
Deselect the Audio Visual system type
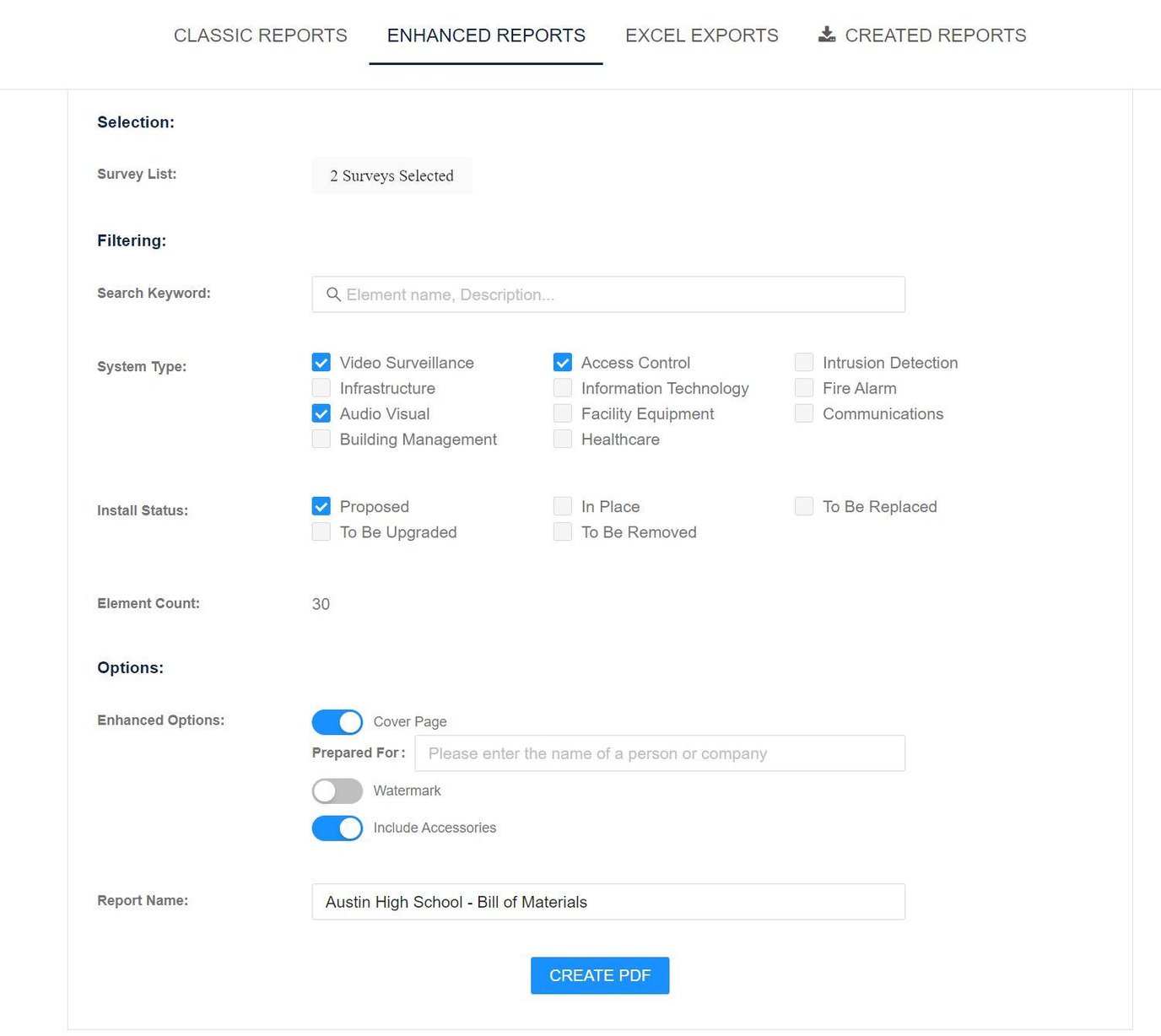321,413
